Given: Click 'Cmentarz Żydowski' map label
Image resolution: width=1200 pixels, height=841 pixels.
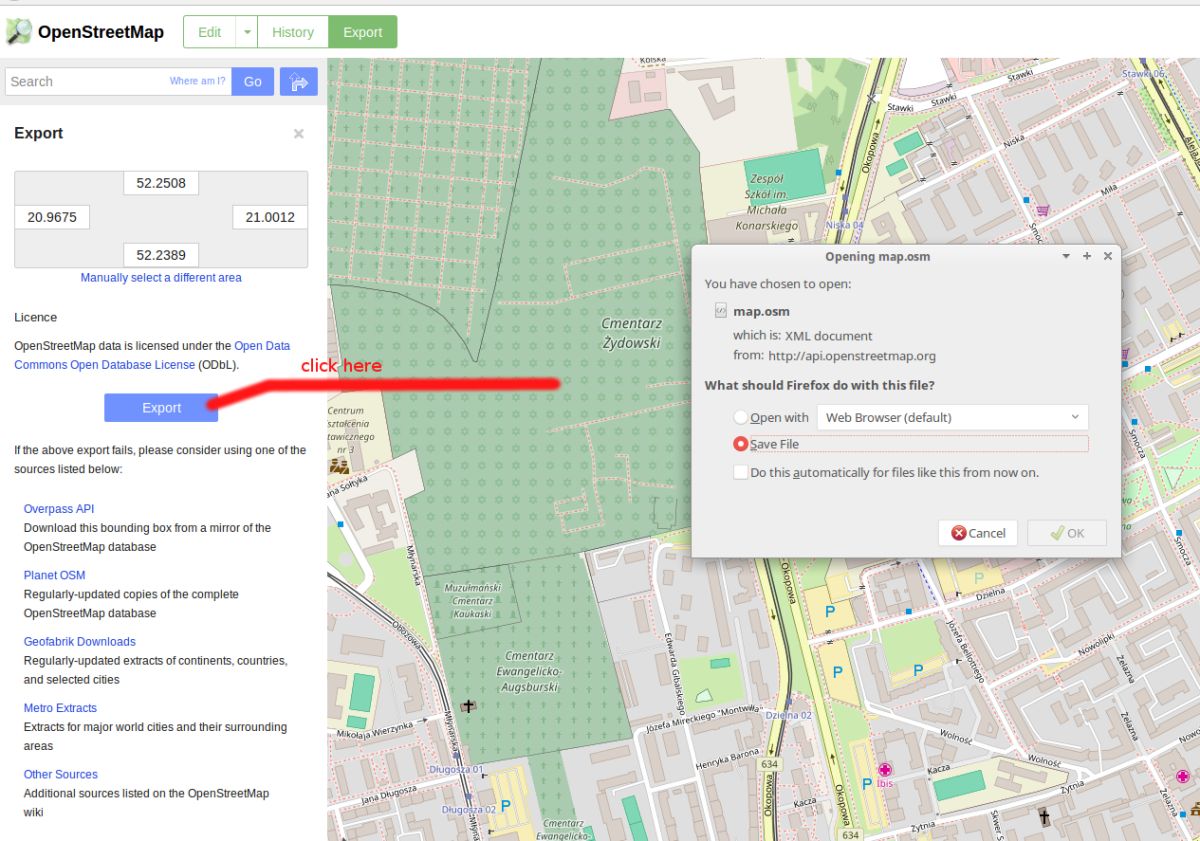Looking at the screenshot, I should (631, 333).
